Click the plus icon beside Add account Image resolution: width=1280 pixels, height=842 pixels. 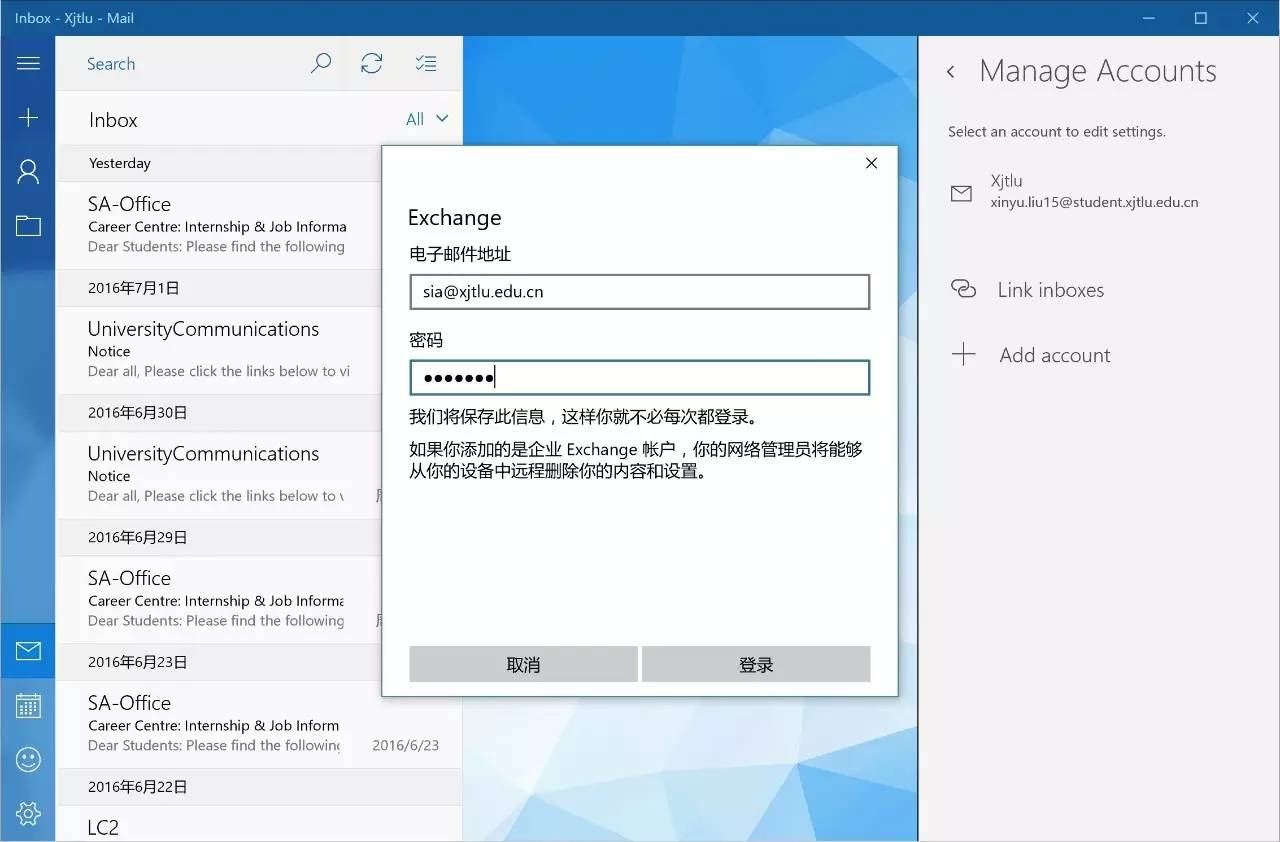tap(963, 354)
